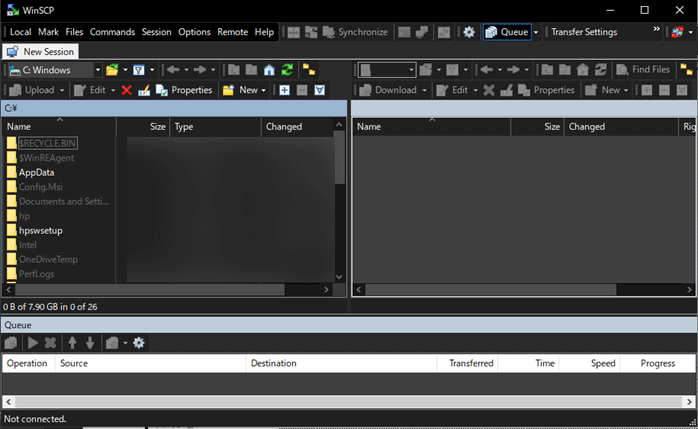
Task: Click the local panel directory tree icon
Action: tap(309, 70)
